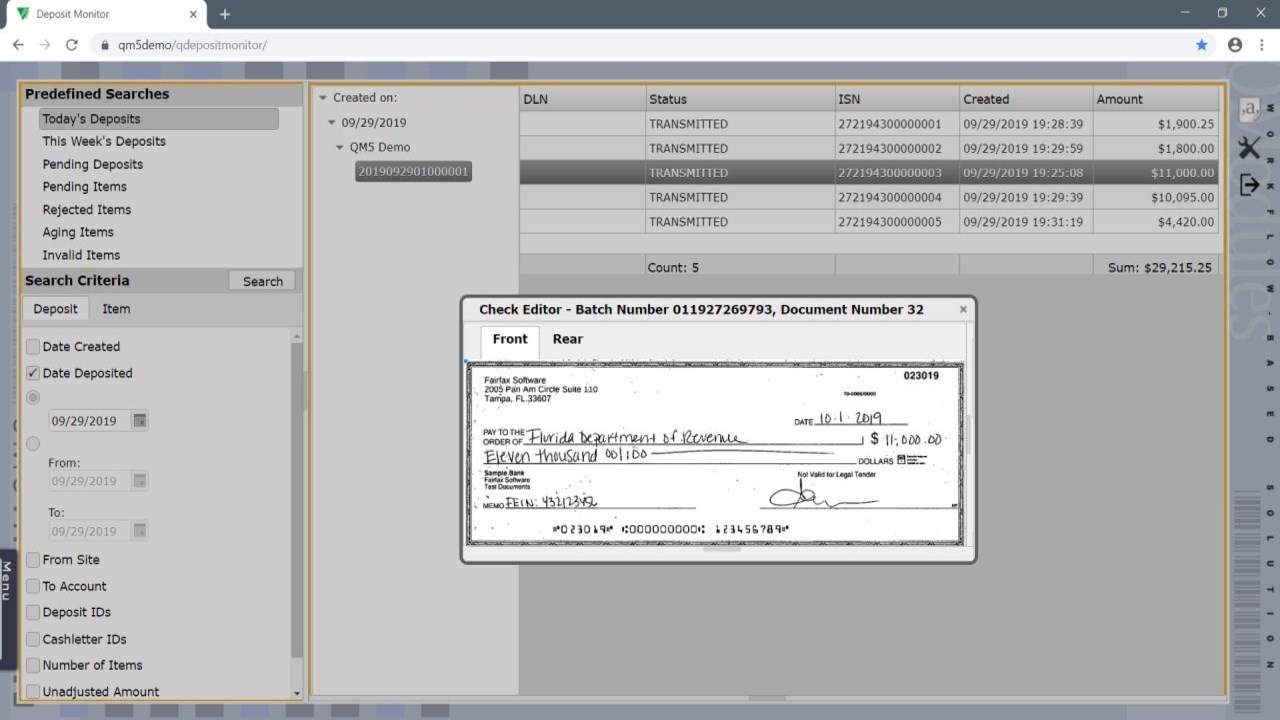Sort table by Status column header
Viewport: 1280px width, 720px height.
pyautogui.click(x=740, y=99)
